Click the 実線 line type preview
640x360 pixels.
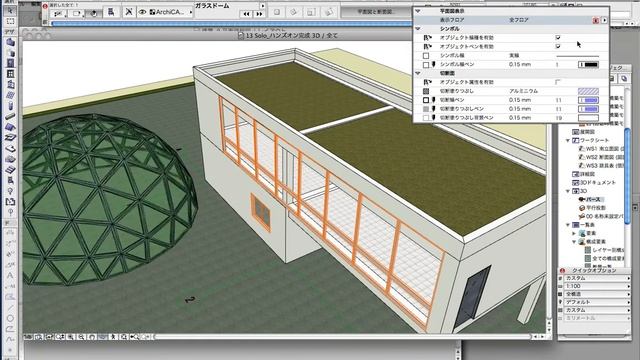pyautogui.click(x=578, y=56)
